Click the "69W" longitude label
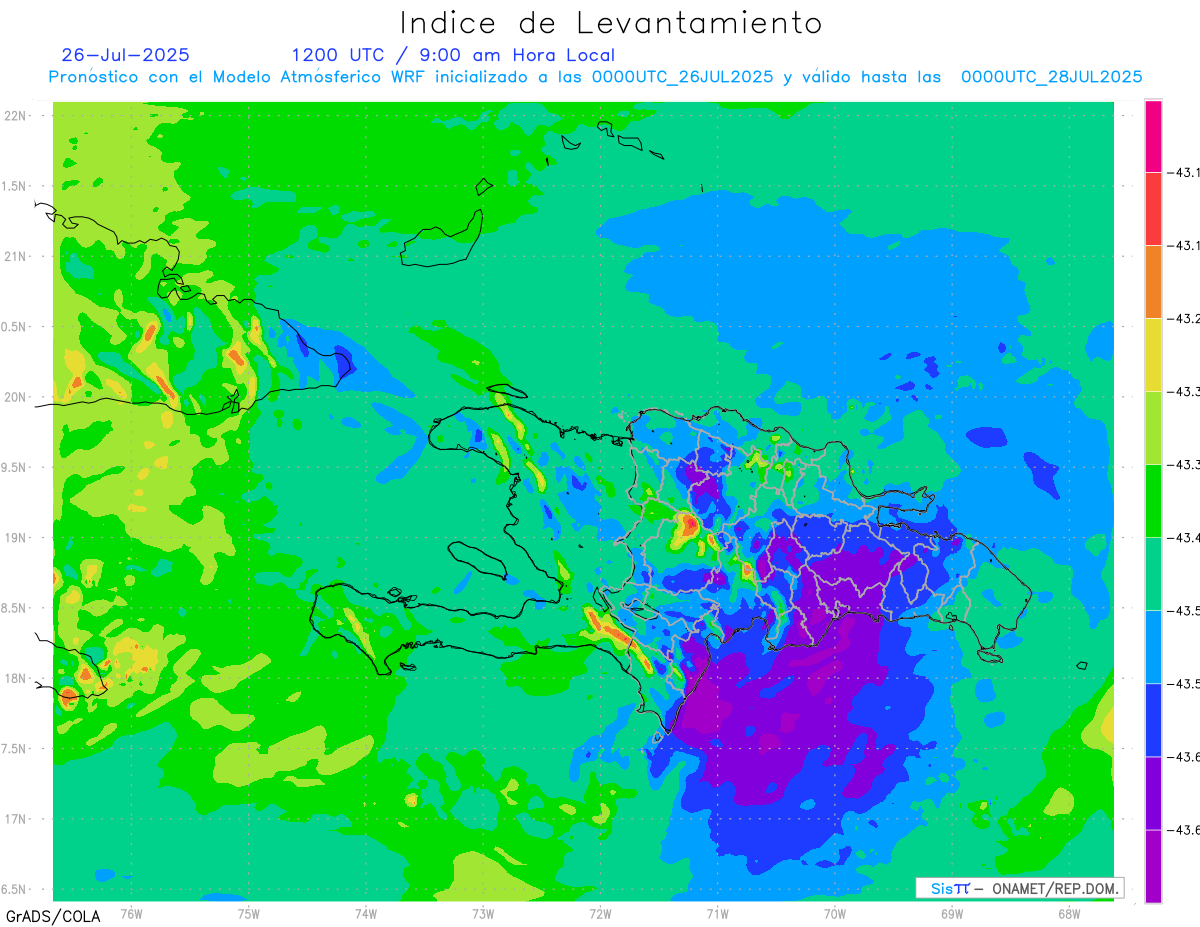 (951, 914)
